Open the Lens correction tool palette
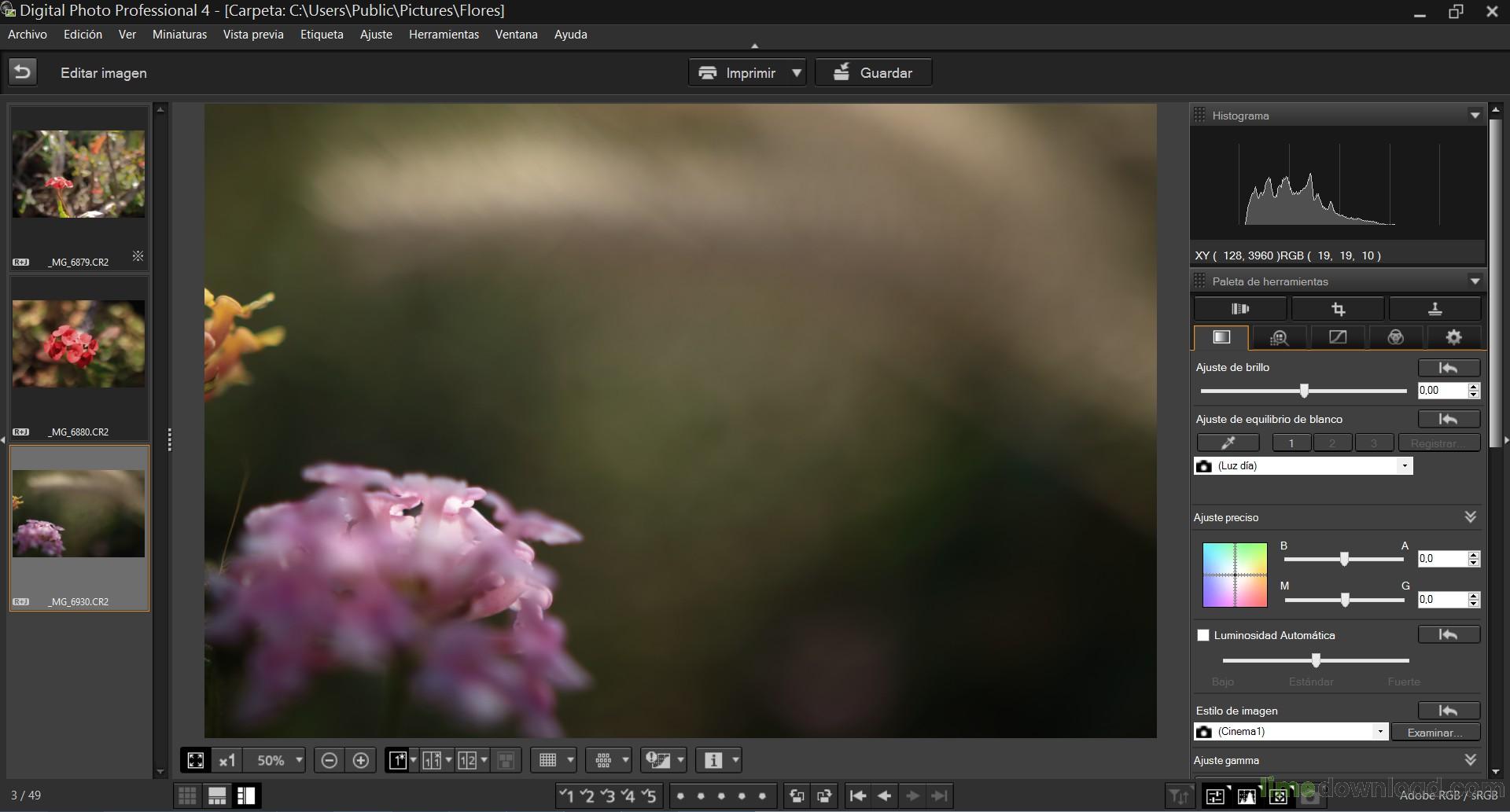This screenshot has width=1510, height=812. (x=1241, y=309)
